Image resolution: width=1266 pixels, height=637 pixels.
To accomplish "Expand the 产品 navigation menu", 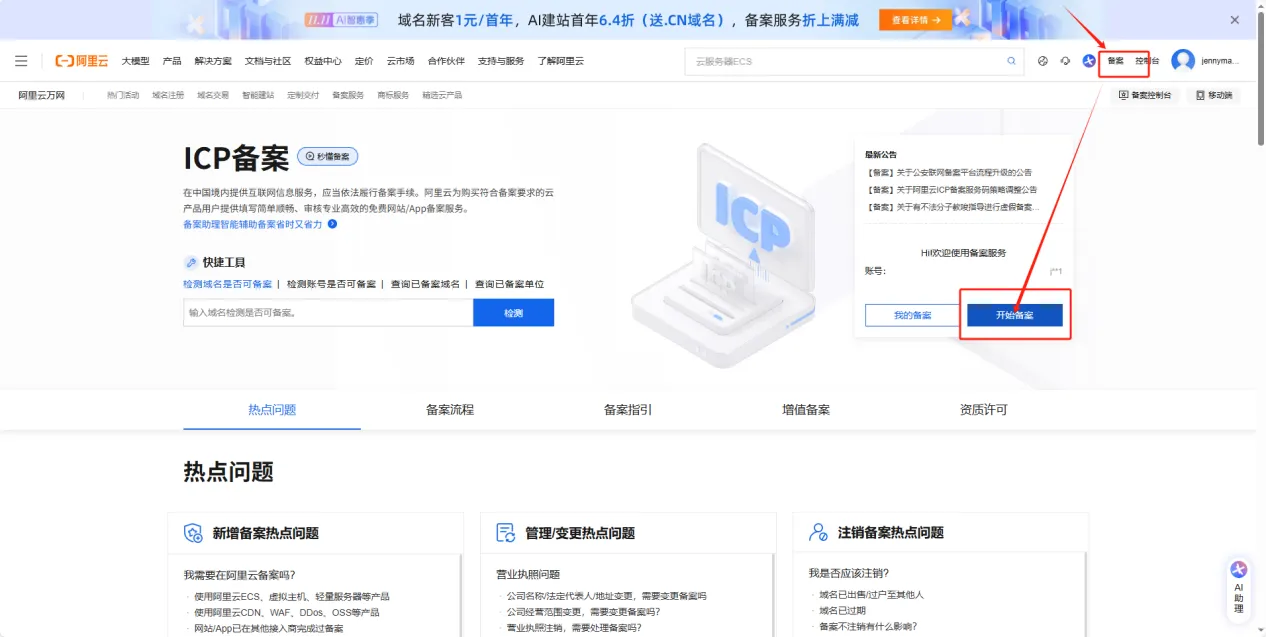I will coord(172,61).
